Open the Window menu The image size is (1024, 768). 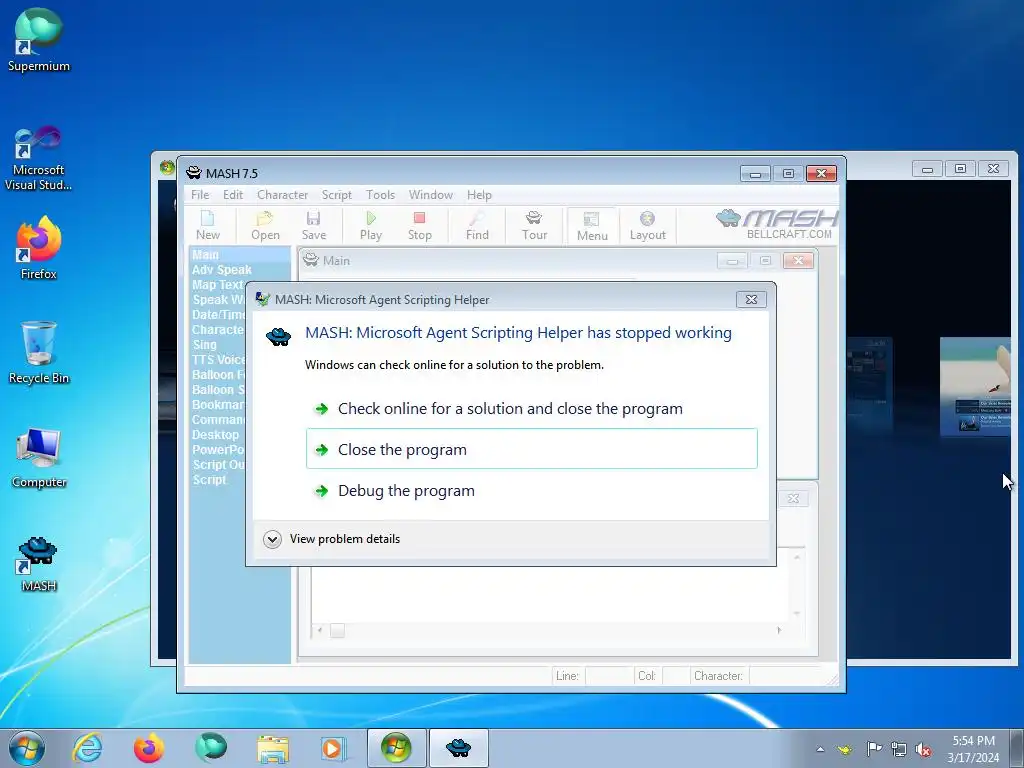tap(430, 195)
